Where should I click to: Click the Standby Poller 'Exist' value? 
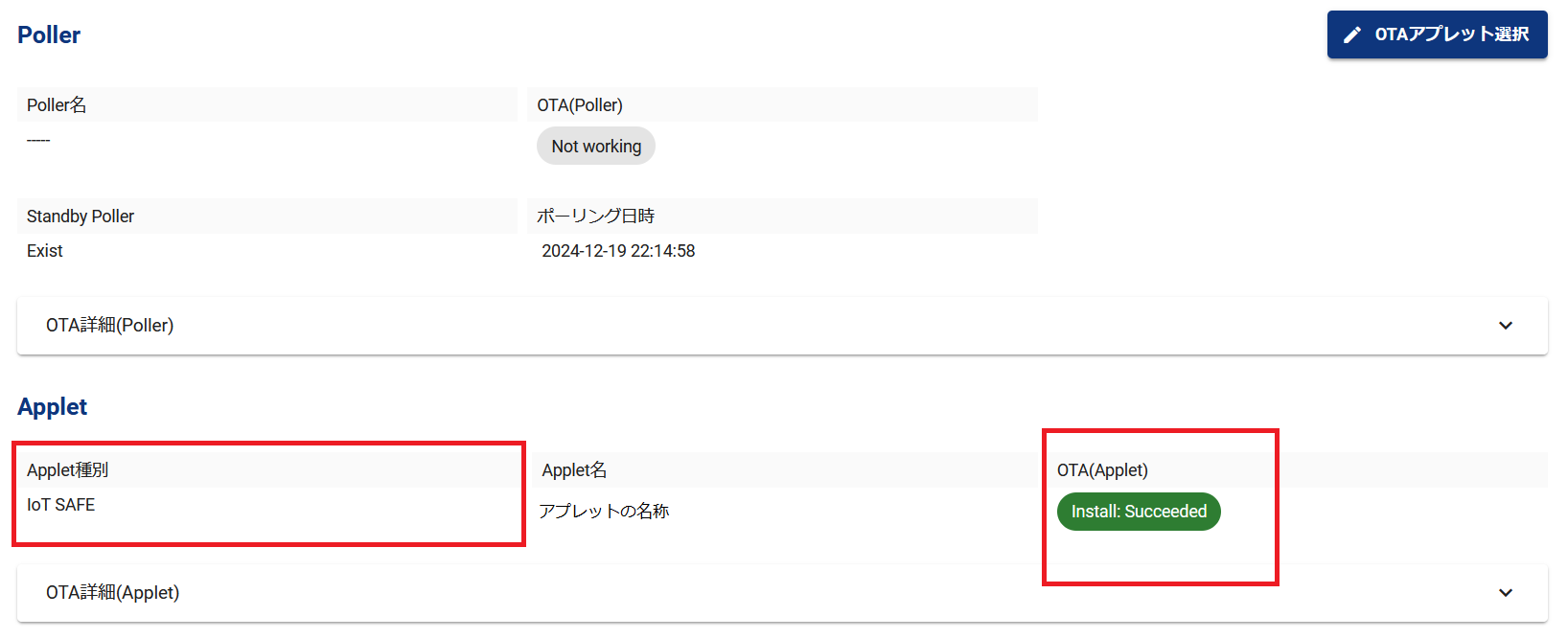pyautogui.click(x=44, y=250)
